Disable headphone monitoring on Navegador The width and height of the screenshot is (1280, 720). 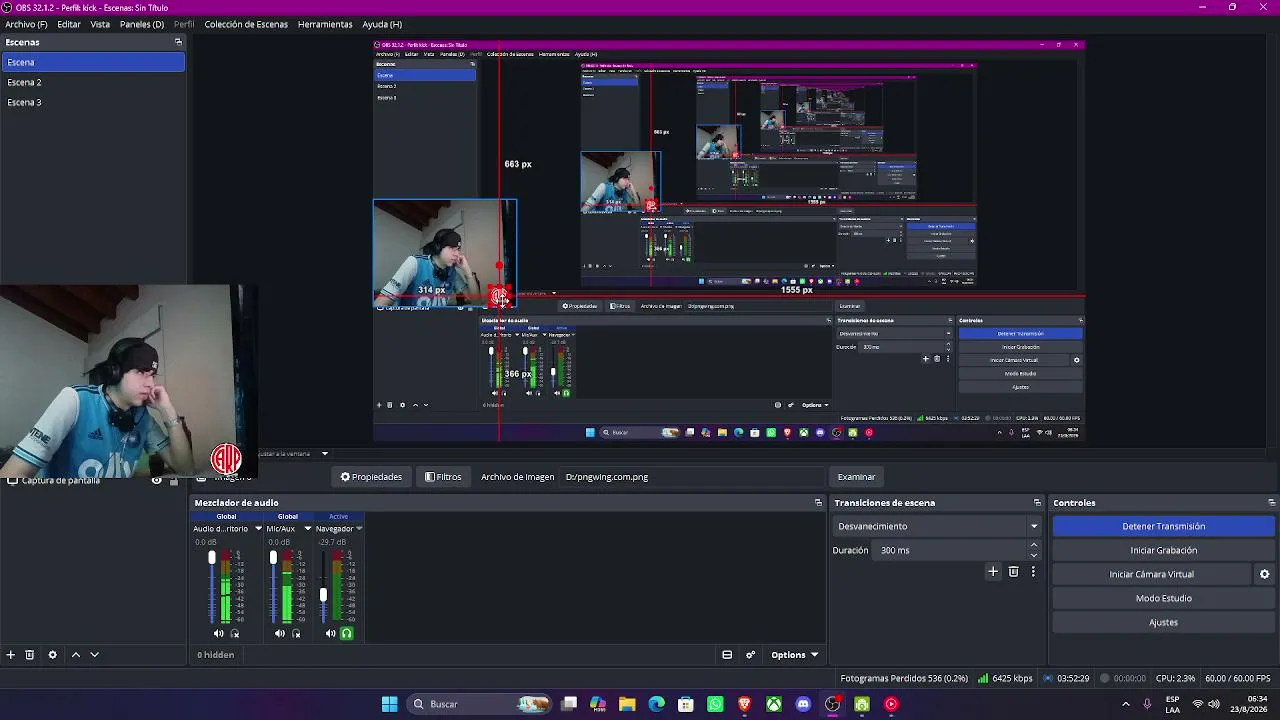click(347, 633)
